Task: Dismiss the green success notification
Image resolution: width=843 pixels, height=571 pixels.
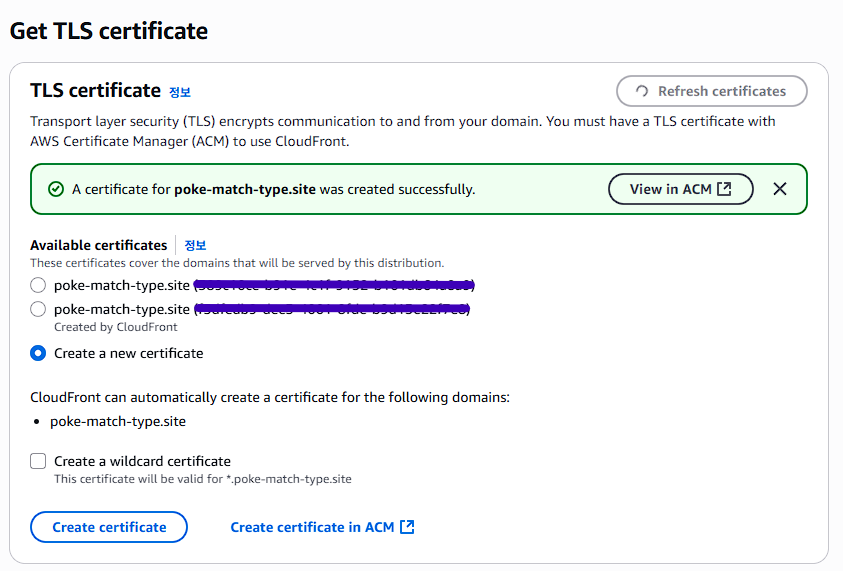Action: click(x=780, y=189)
